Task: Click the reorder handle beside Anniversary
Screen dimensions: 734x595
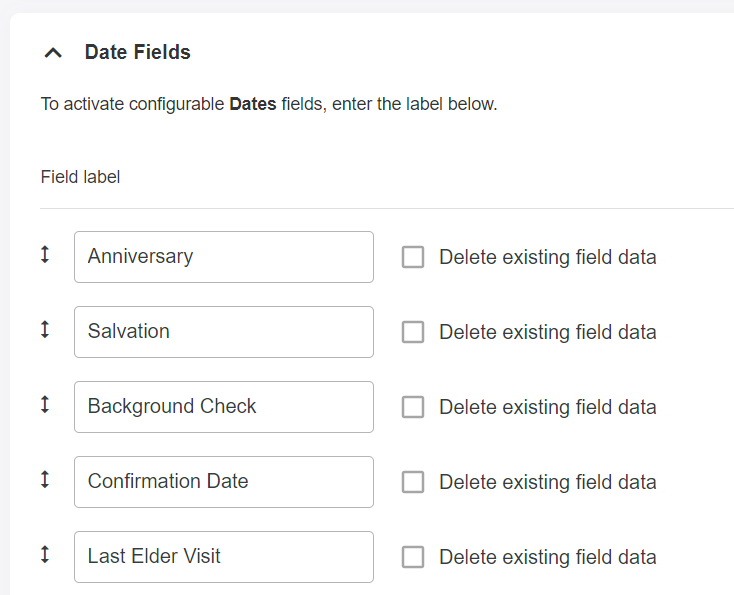Action: coord(44,256)
